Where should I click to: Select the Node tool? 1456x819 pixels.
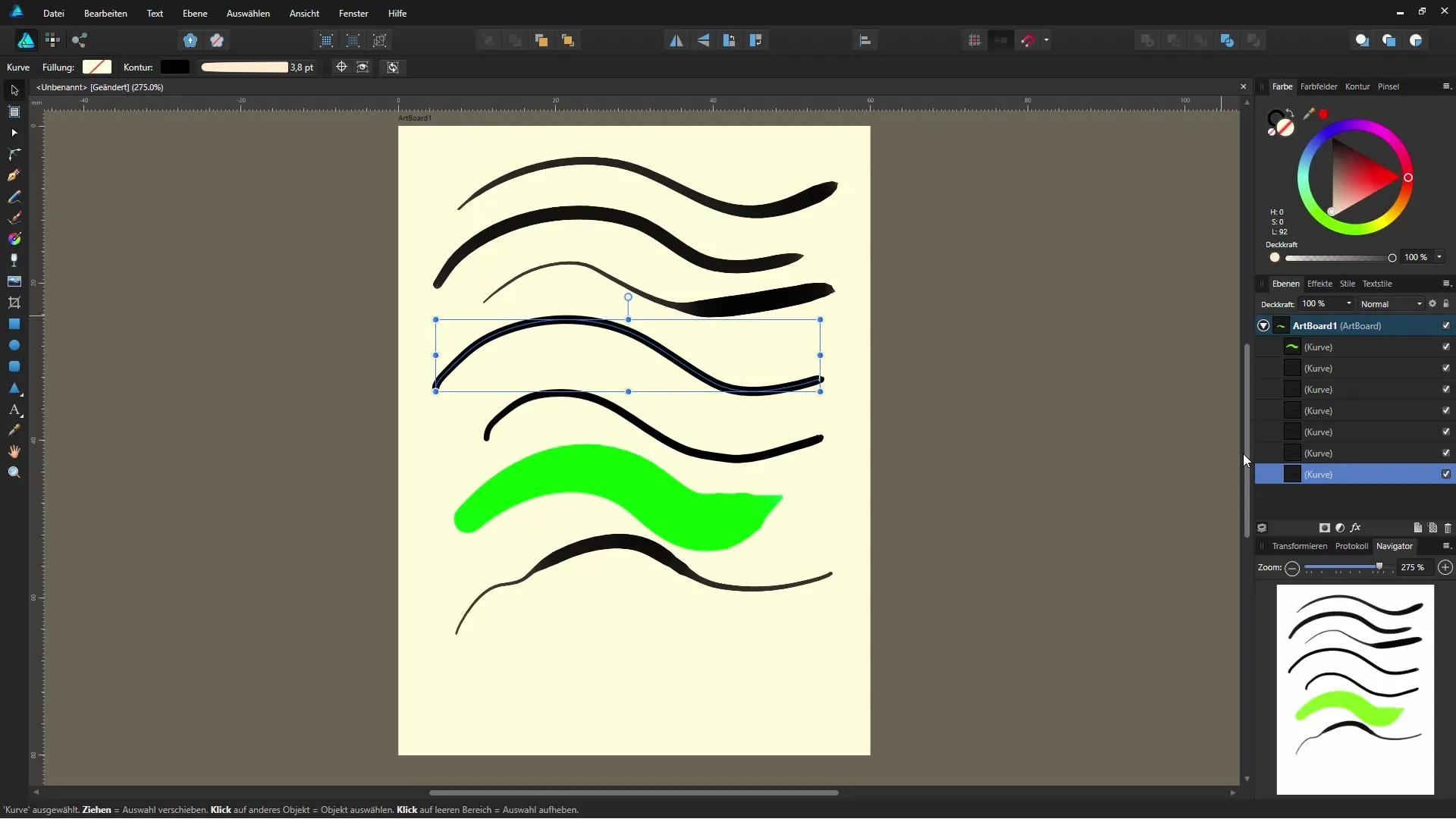tap(14, 133)
